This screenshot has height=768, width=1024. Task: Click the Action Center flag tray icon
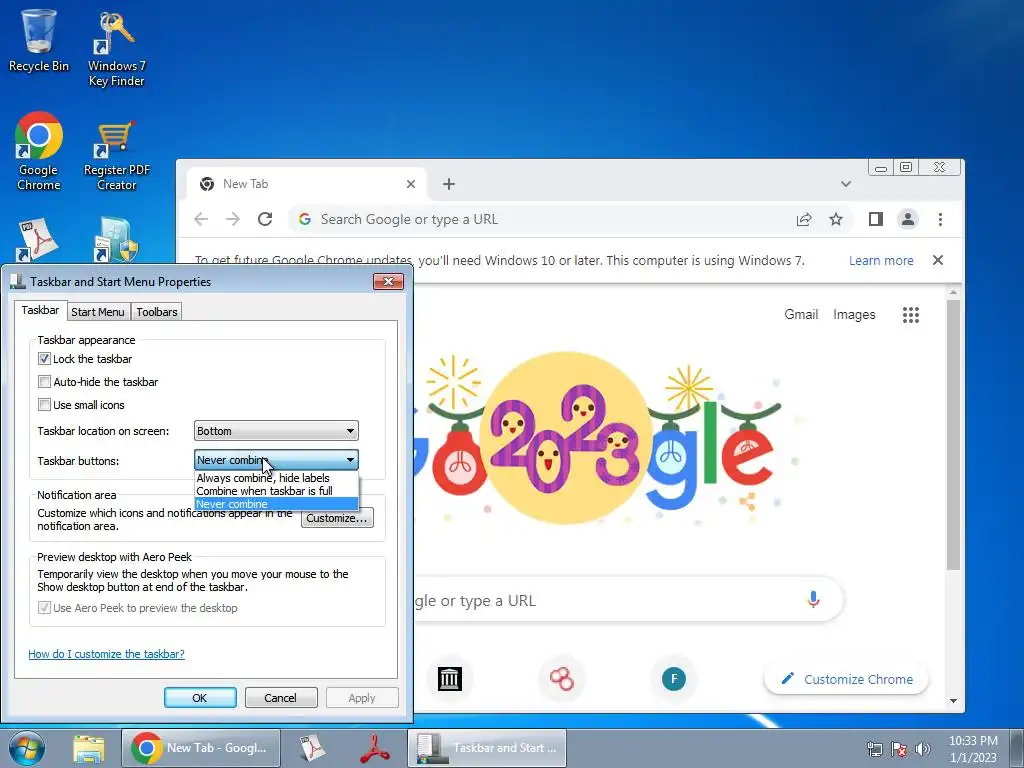[899, 749]
